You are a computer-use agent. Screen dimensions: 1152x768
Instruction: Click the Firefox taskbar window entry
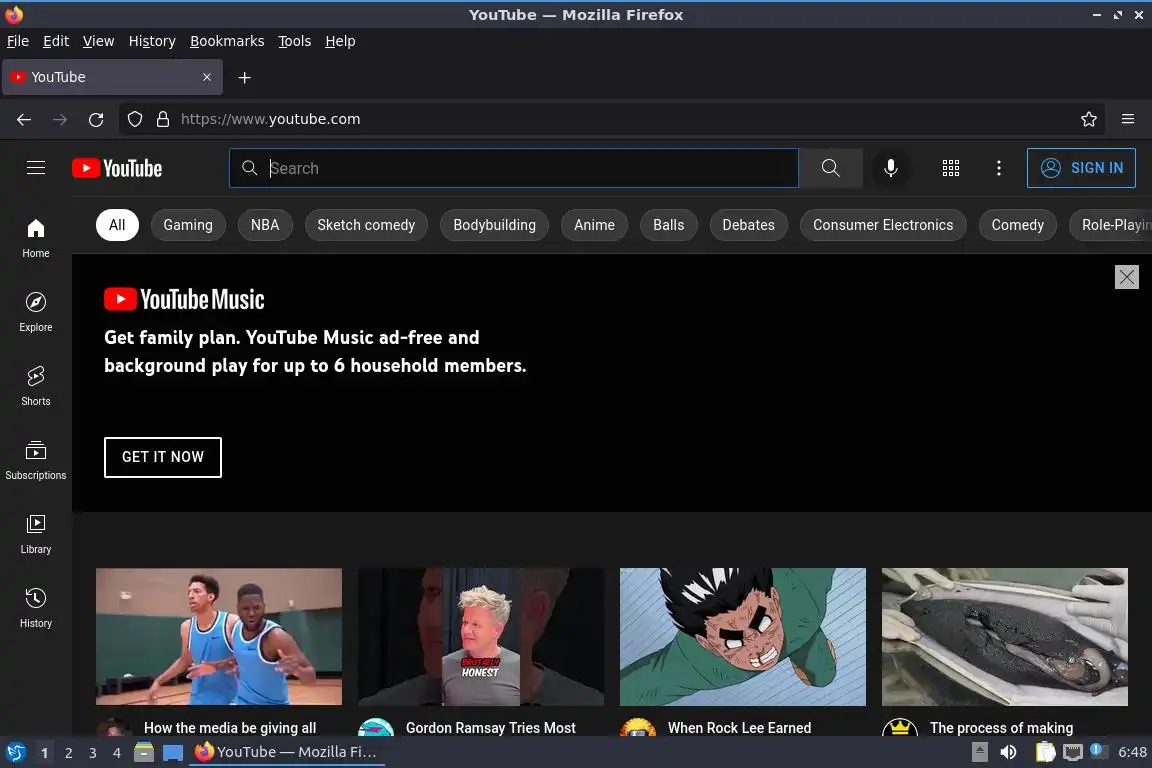point(287,752)
